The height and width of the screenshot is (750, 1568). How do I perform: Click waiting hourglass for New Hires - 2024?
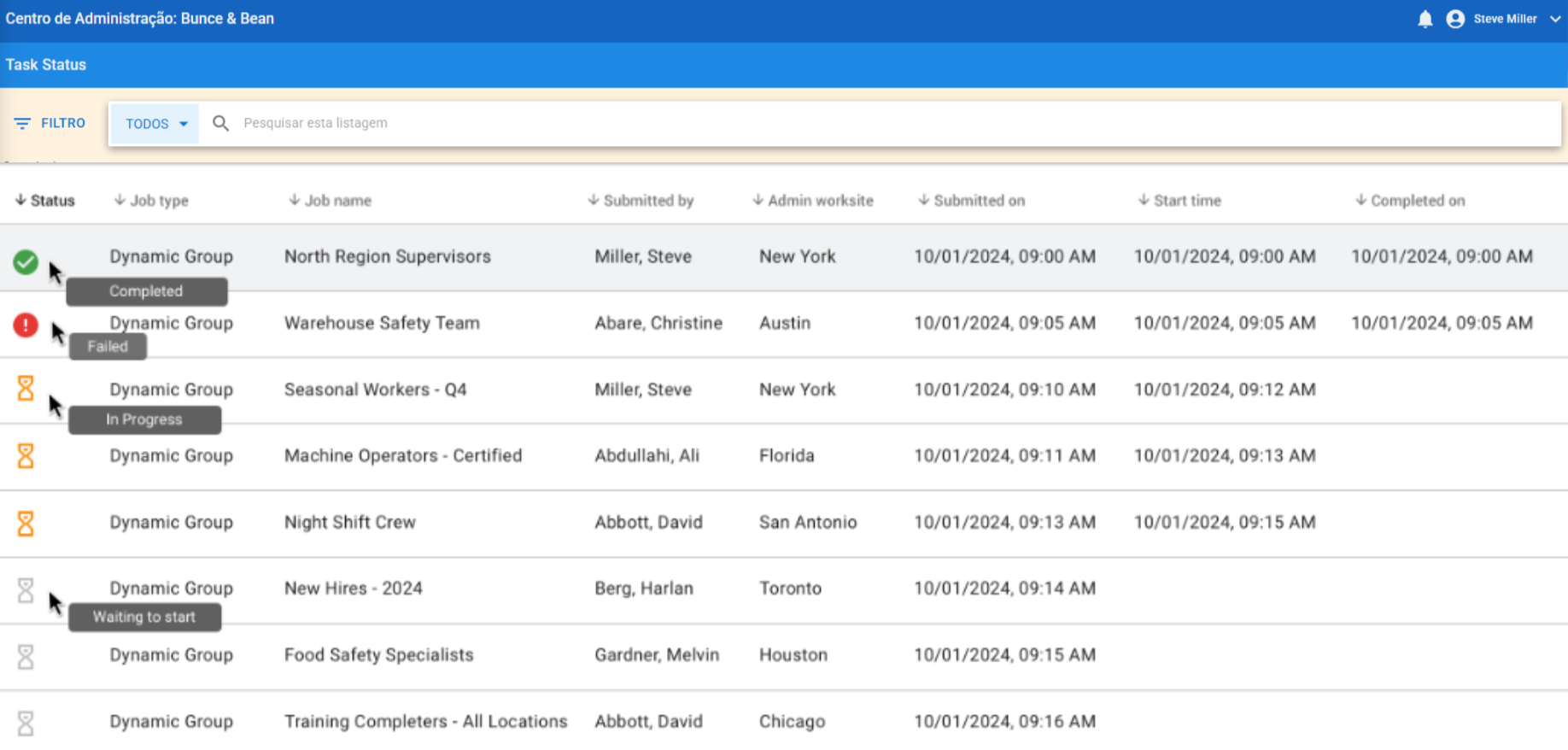(x=26, y=589)
